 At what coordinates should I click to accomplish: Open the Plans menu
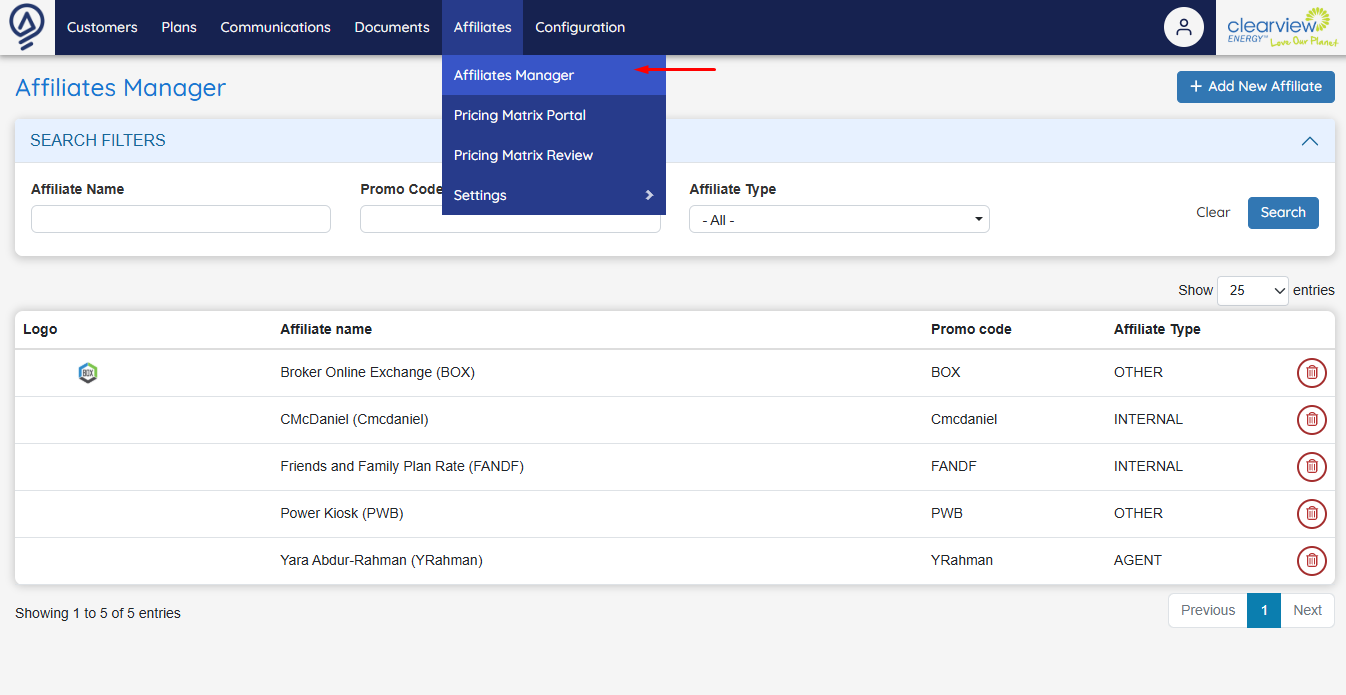tap(179, 27)
